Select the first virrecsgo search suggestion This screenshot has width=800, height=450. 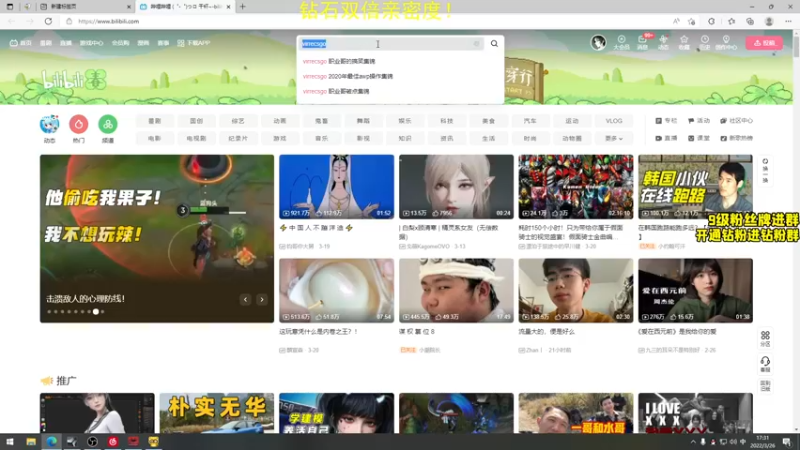[339, 61]
